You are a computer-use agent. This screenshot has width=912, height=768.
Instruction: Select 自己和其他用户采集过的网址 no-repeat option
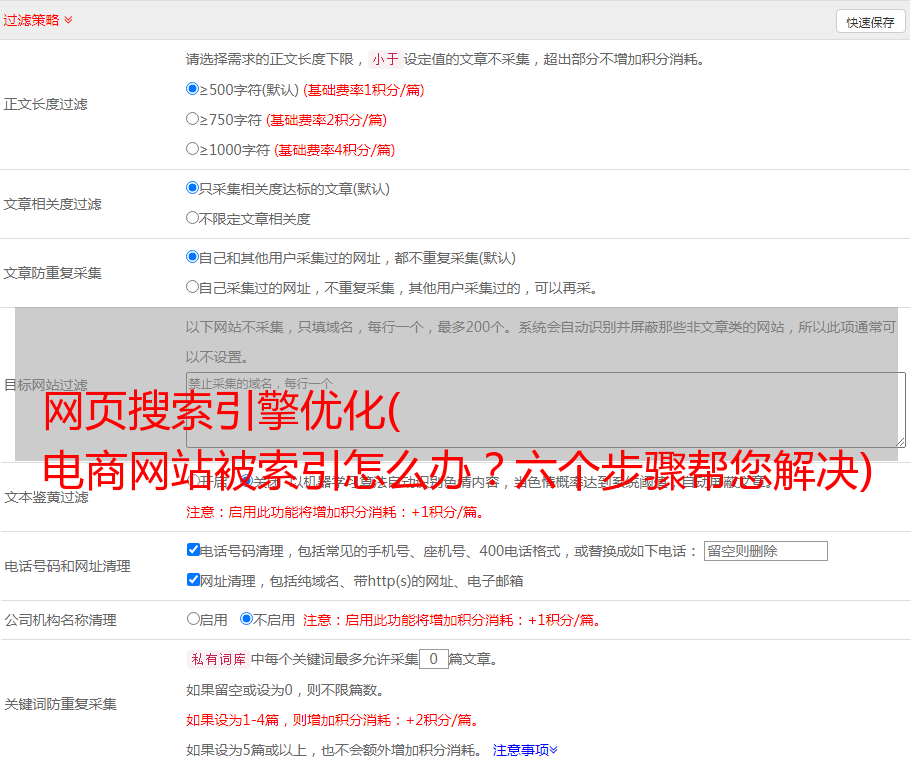(193, 257)
